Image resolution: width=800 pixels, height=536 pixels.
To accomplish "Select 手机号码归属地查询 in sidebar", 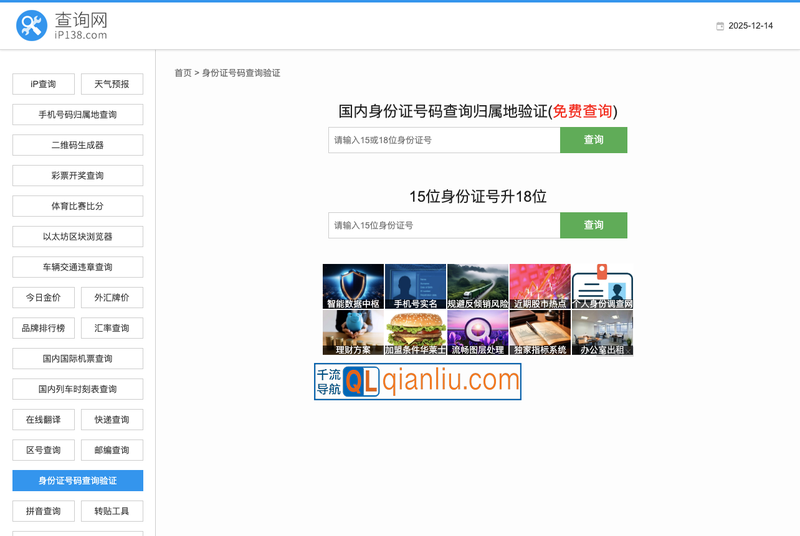I will [78, 115].
